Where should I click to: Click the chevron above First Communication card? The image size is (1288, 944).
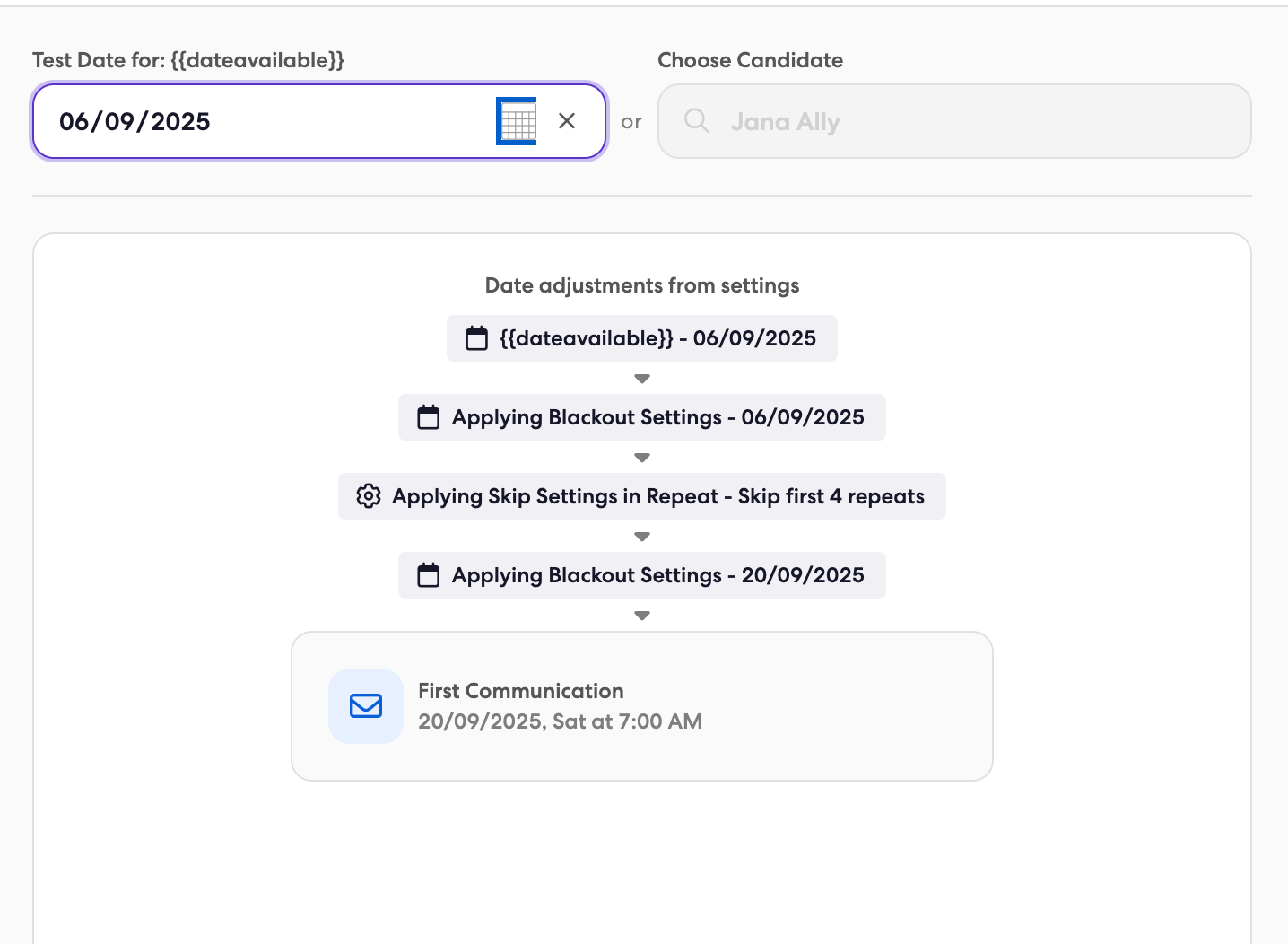coord(642,615)
